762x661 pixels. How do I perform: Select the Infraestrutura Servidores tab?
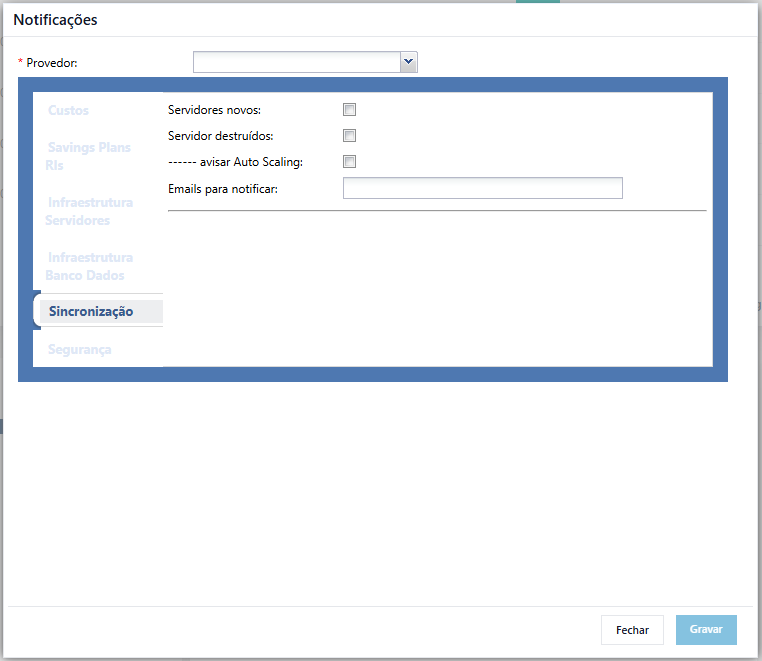89,211
